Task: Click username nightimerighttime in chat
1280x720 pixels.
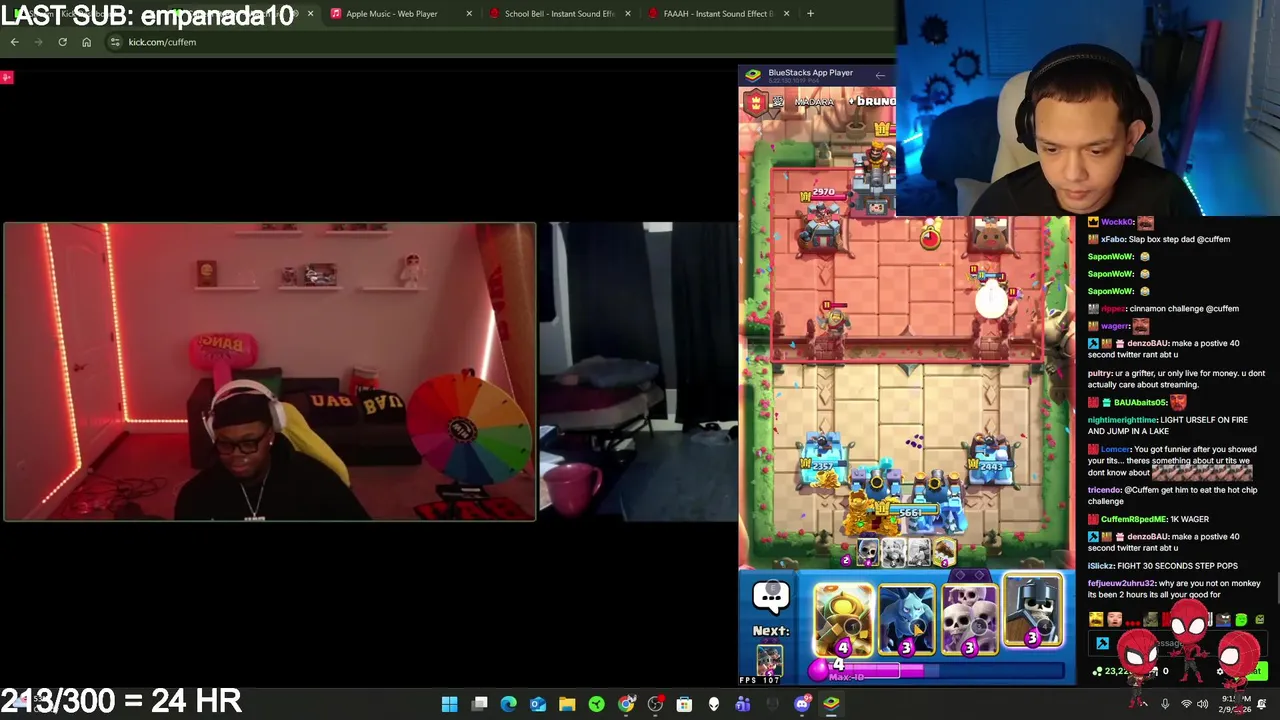Action: [1122, 420]
